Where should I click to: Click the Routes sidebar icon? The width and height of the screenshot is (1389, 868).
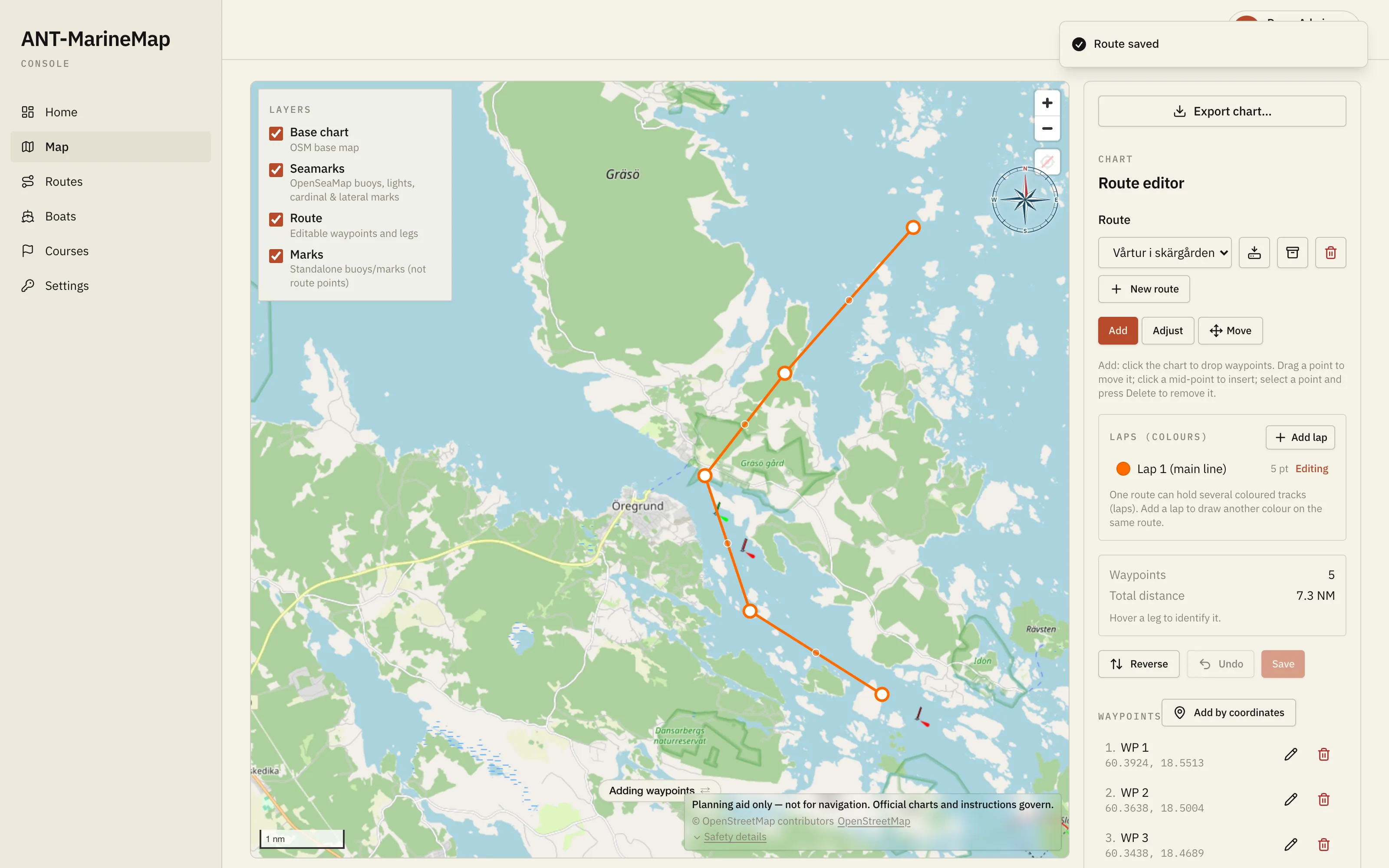(x=27, y=181)
